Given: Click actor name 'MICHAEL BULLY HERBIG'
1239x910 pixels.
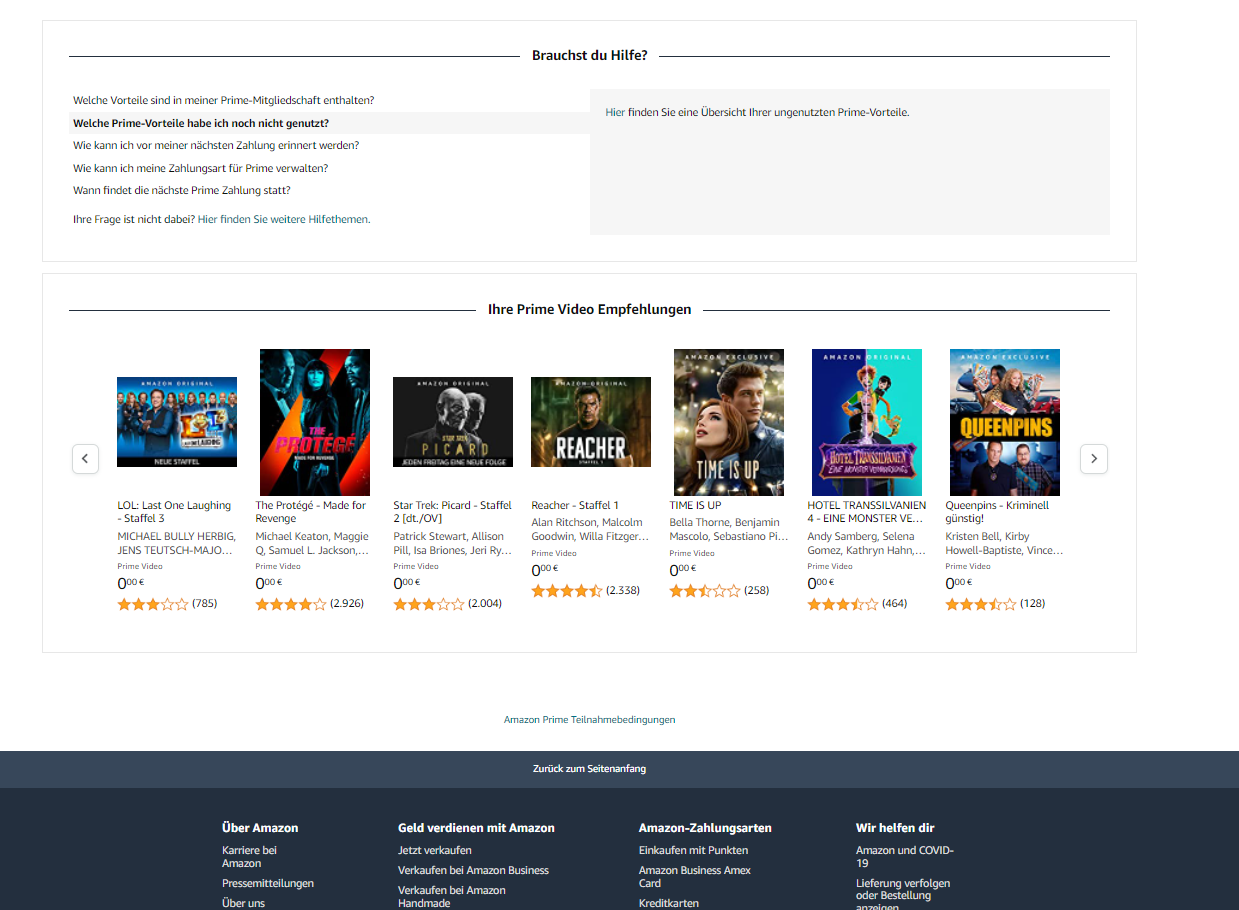Looking at the screenshot, I should tap(176, 537).
